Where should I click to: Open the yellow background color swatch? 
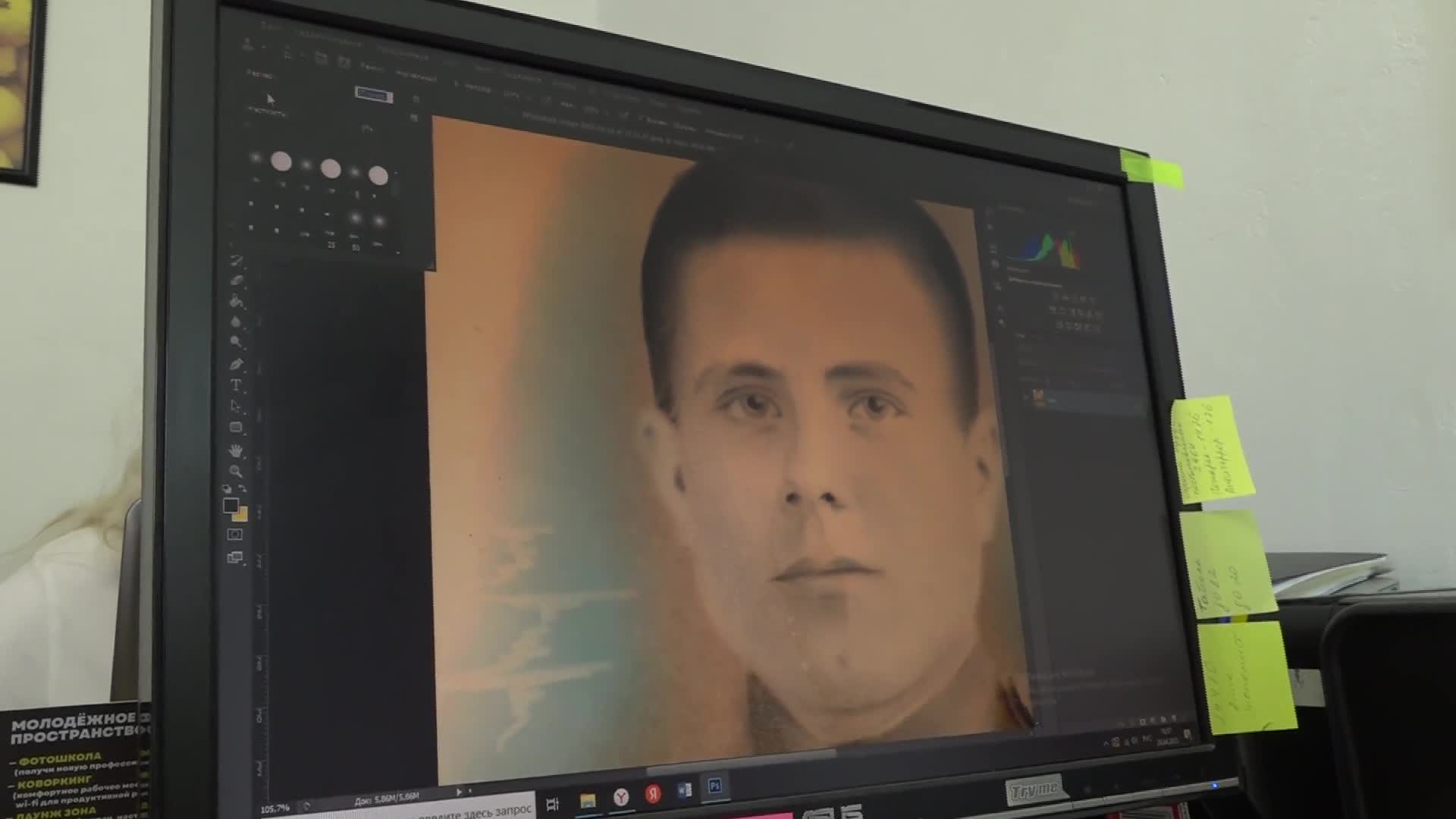click(x=241, y=515)
